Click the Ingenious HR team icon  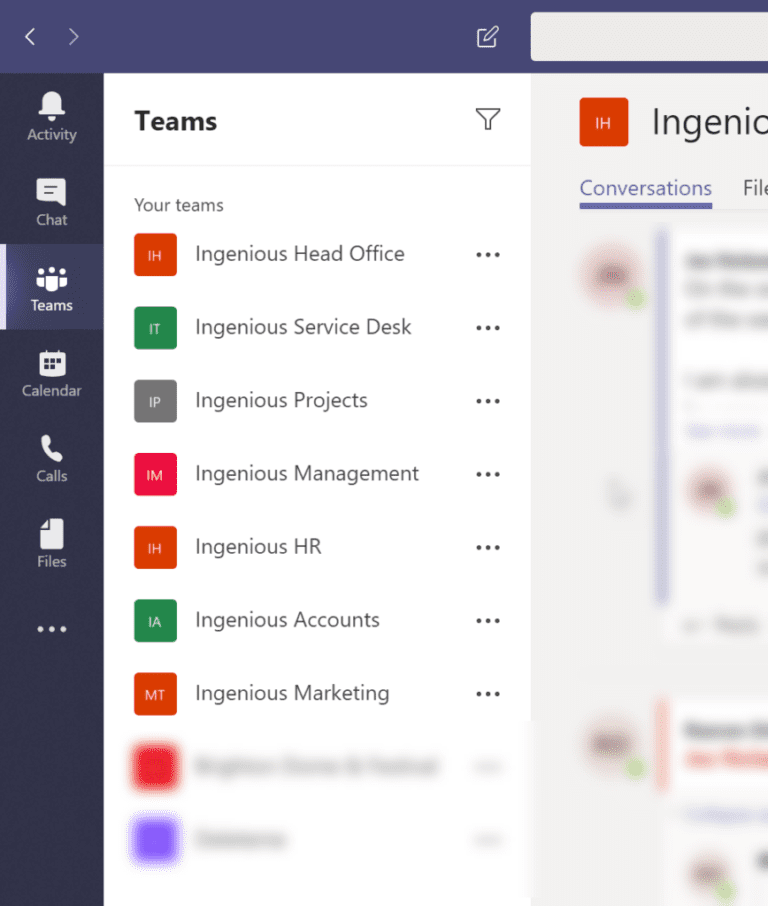[x=155, y=547]
